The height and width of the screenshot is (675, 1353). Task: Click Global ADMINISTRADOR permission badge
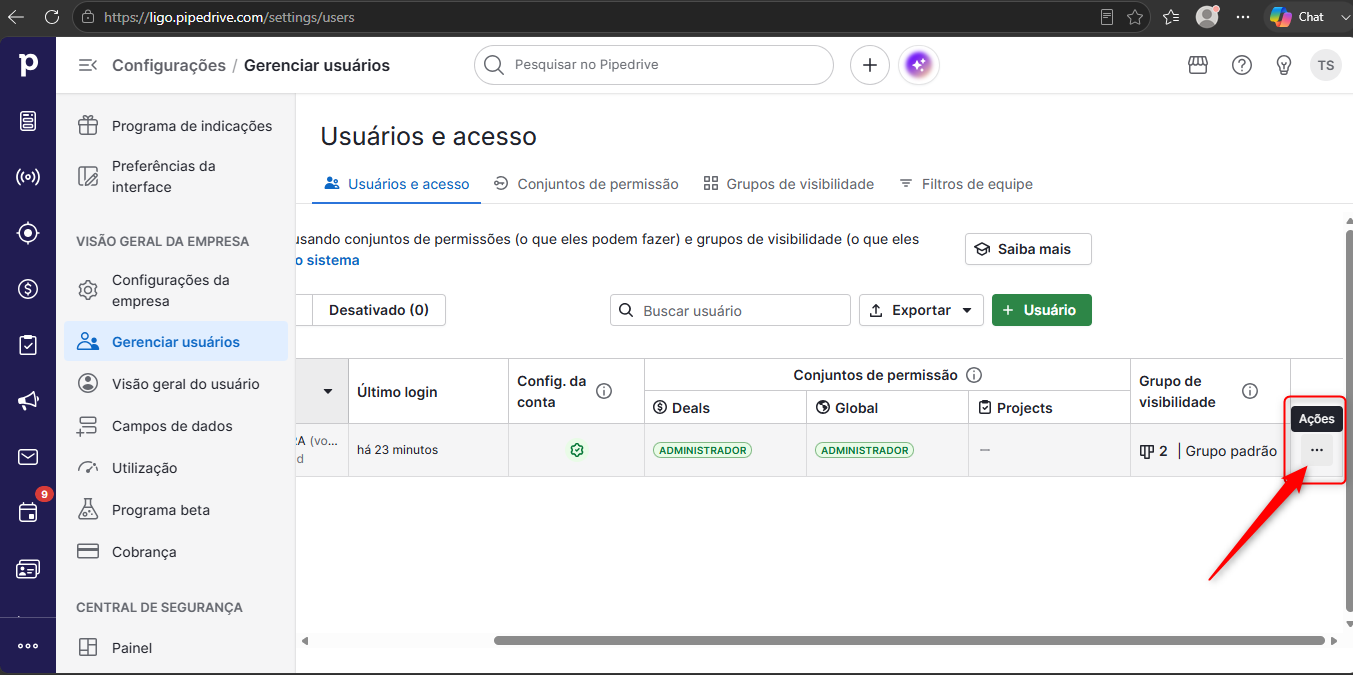point(864,450)
